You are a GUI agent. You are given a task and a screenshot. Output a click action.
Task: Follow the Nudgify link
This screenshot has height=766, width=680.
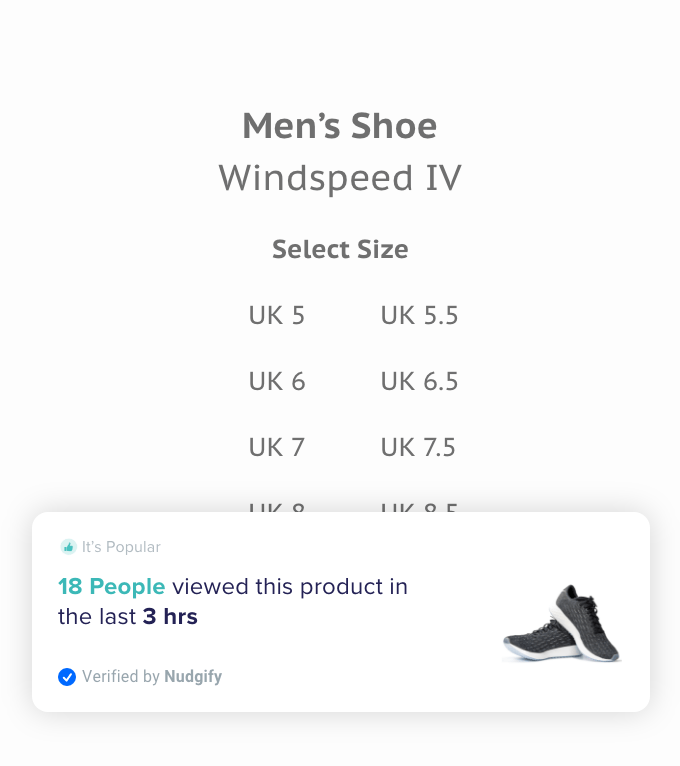[x=193, y=677]
